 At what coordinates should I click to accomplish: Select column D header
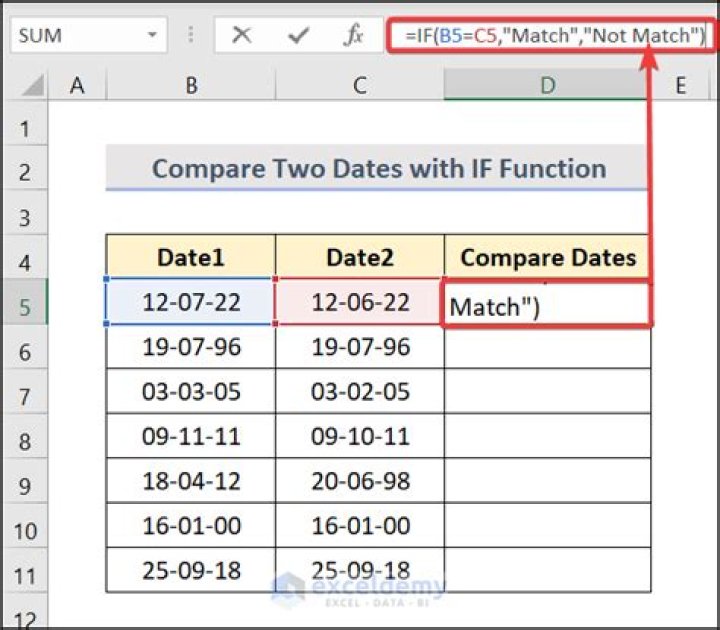[x=547, y=87]
